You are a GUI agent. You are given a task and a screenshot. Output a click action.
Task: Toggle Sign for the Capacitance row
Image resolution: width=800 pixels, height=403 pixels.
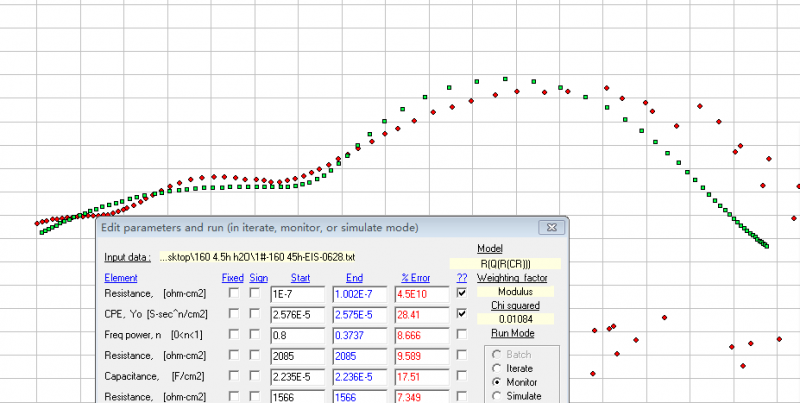coord(255,375)
